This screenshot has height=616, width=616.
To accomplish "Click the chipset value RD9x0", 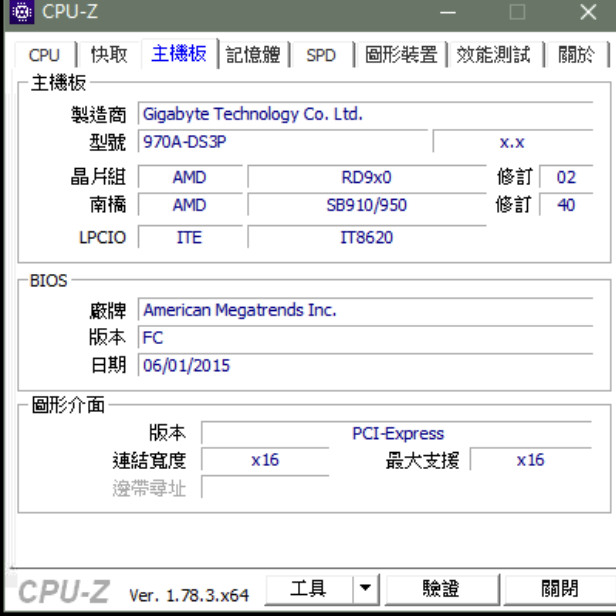I will tap(367, 177).
